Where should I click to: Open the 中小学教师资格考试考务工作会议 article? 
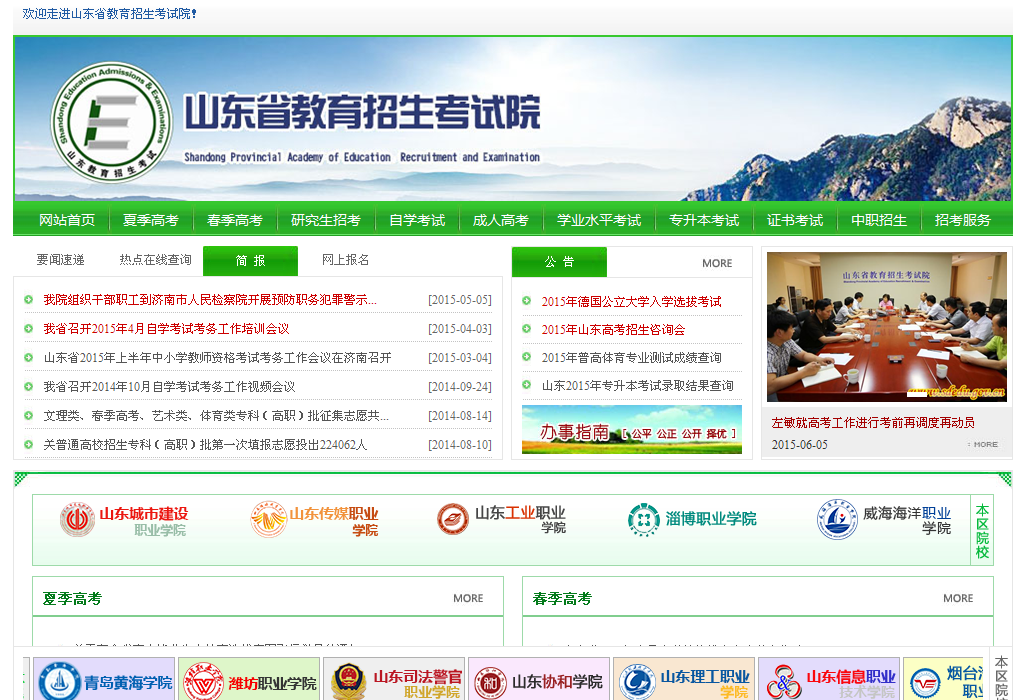[217, 357]
